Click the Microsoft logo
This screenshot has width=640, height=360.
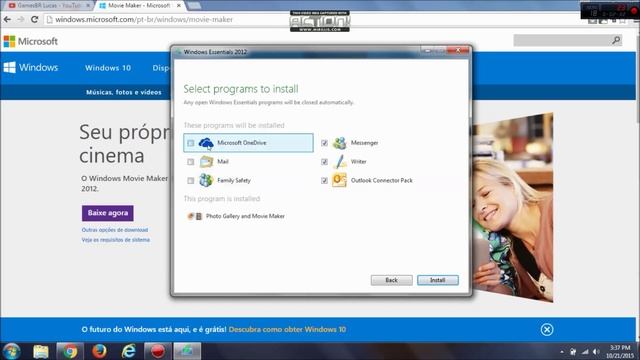[x=31, y=41]
